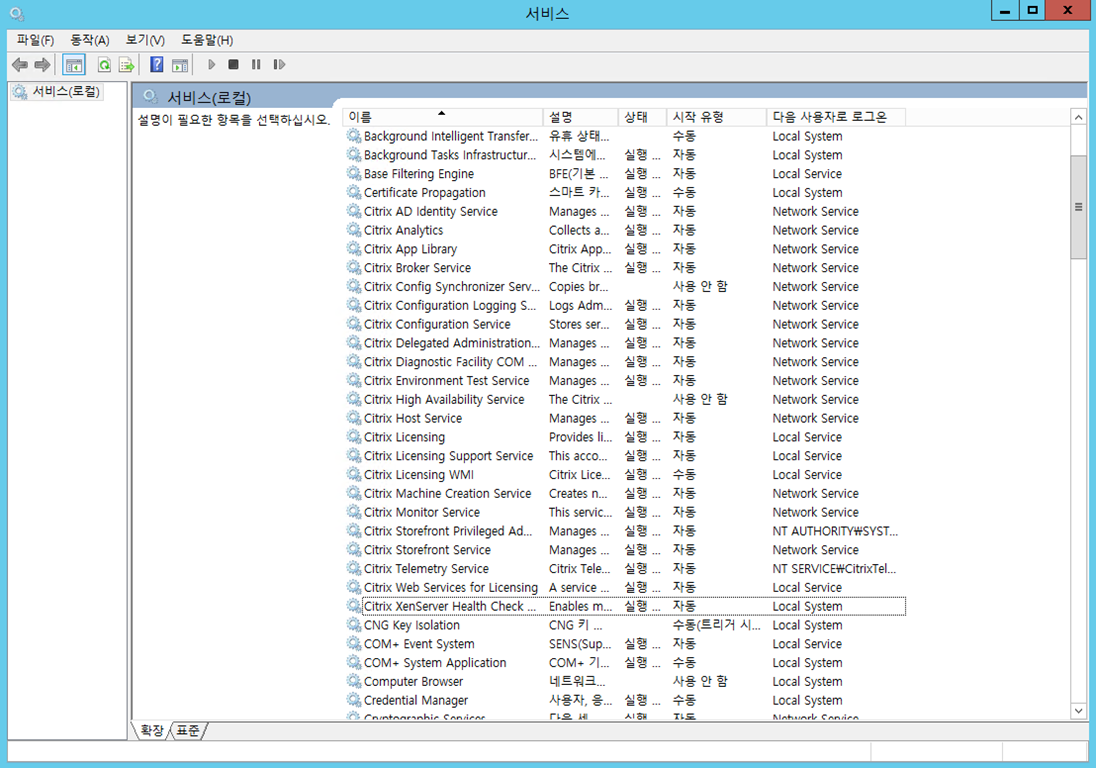1096x768 pixels.
Task: Click the Stop service square icon
Action: 233,65
